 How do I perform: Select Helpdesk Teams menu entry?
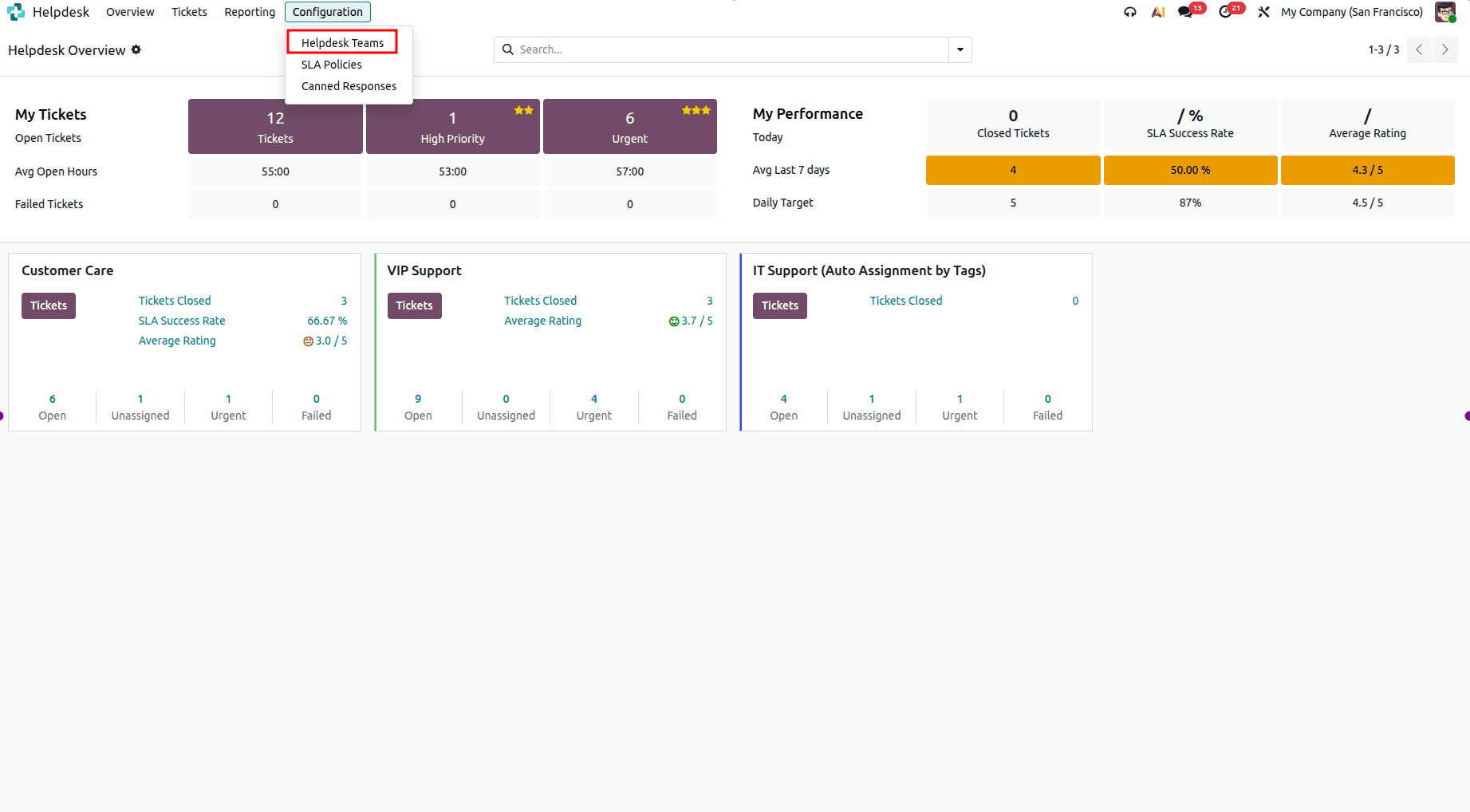pyautogui.click(x=343, y=43)
